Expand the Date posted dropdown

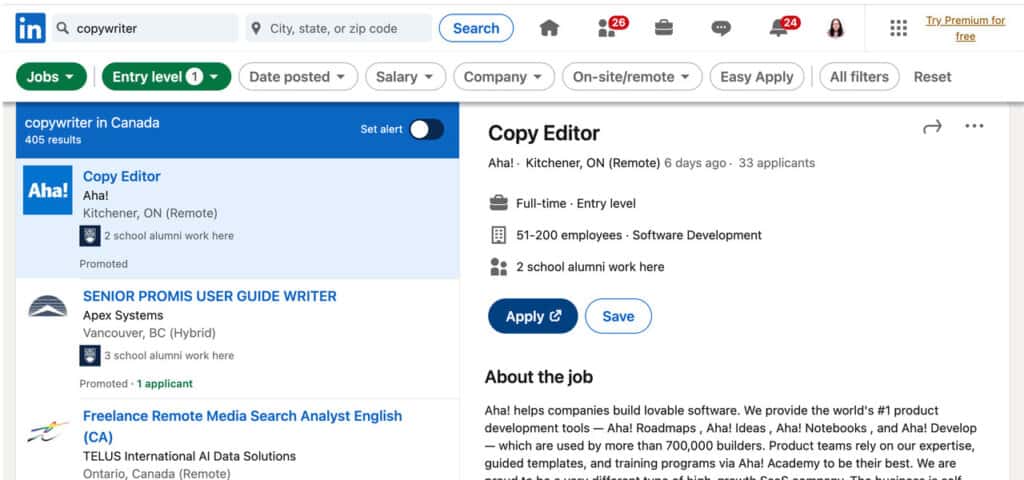tap(298, 77)
